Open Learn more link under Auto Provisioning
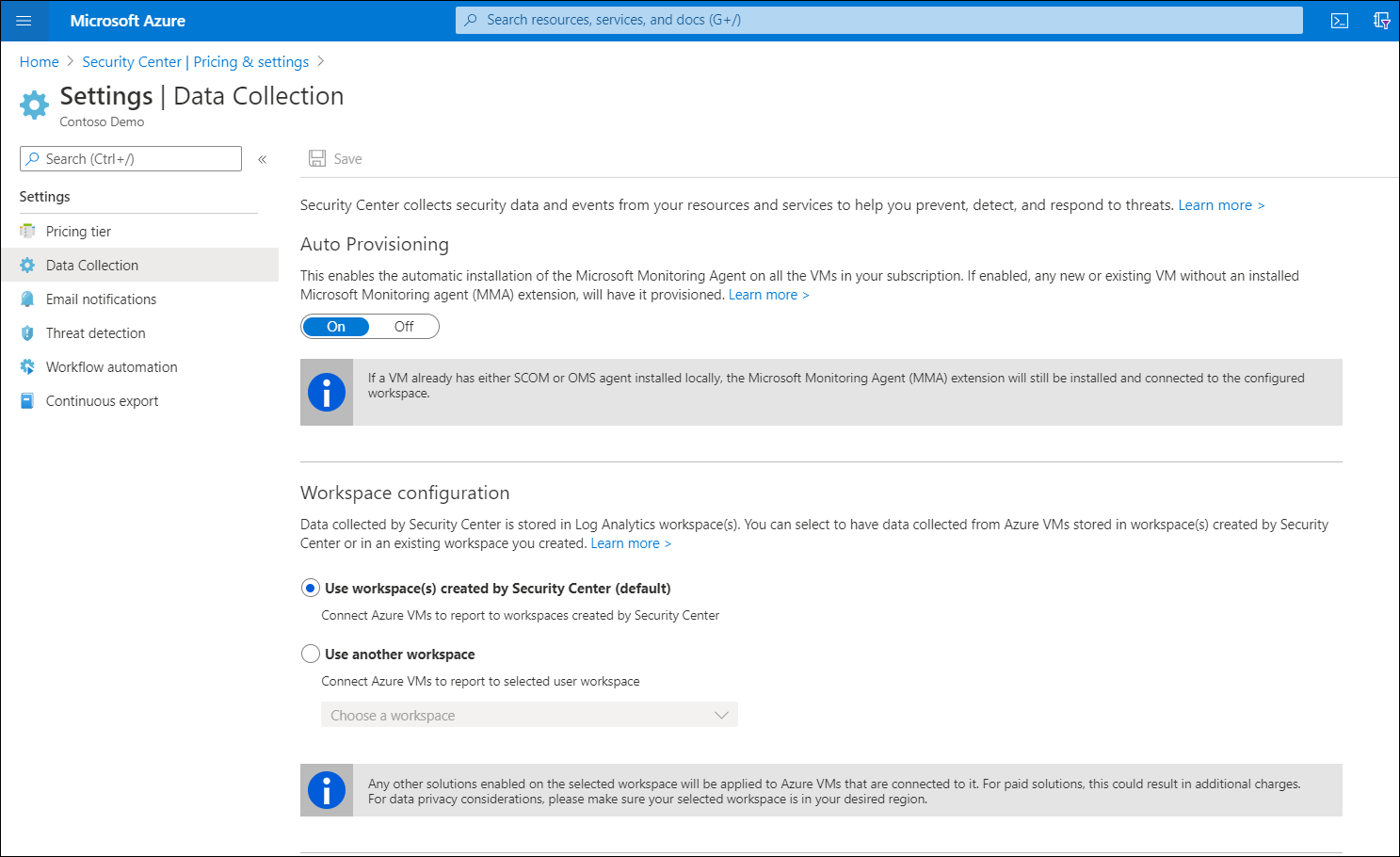1400x857 pixels. [x=768, y=295]
